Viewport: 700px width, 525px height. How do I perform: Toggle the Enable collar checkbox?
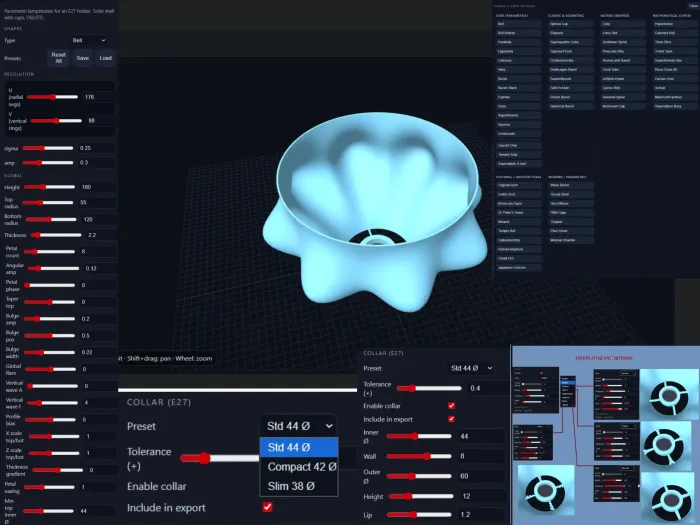point(451,406)
